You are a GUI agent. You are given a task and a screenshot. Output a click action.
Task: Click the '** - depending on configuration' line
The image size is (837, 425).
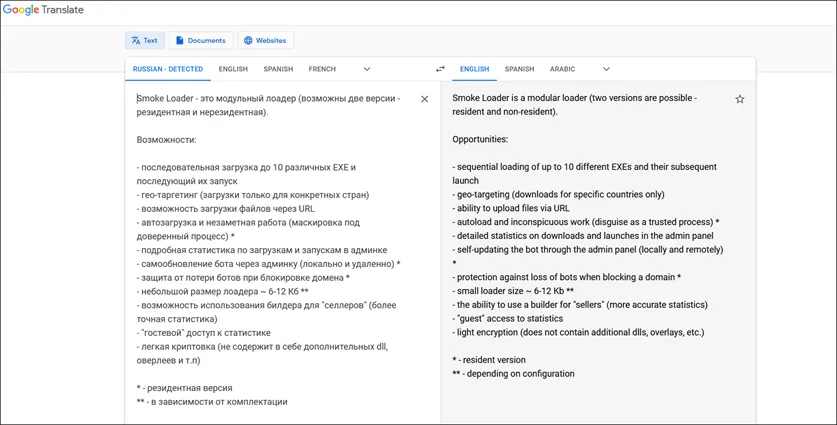pos(514,374)
